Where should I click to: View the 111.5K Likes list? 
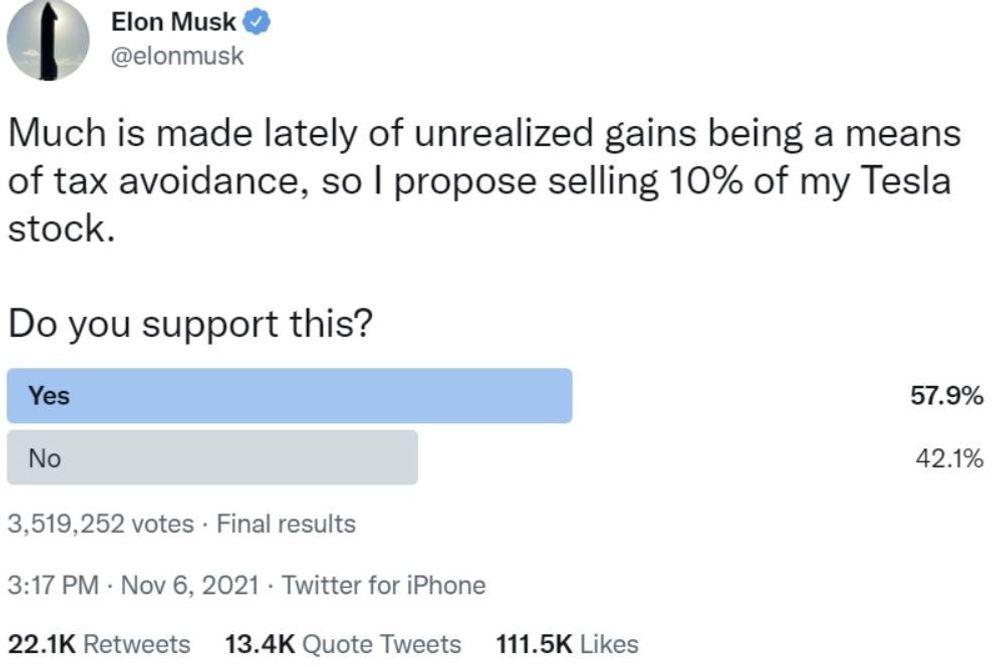click(x=566, y=644)
